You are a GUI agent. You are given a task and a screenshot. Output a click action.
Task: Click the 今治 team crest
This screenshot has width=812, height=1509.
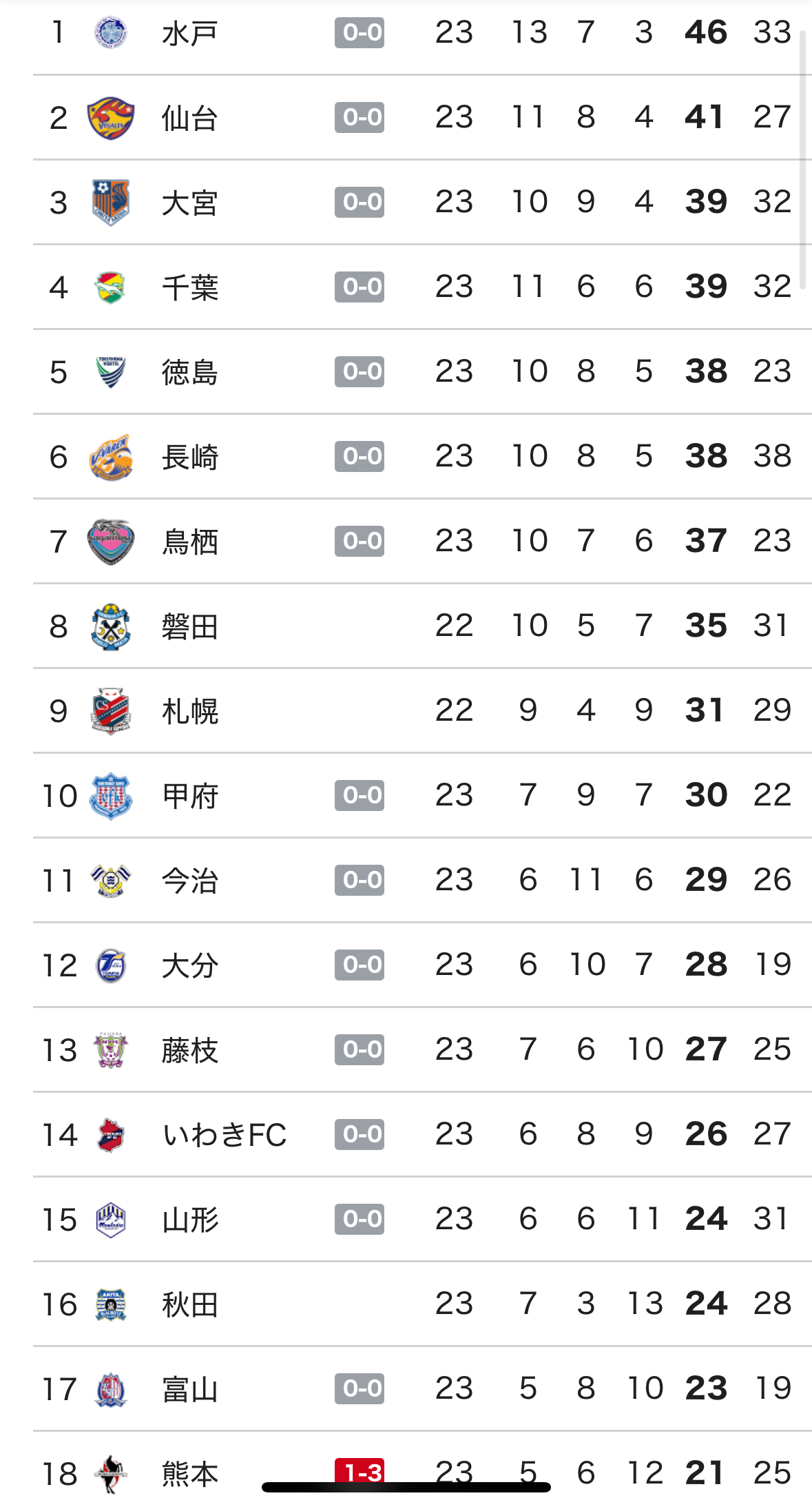click(x=110, y=881)
